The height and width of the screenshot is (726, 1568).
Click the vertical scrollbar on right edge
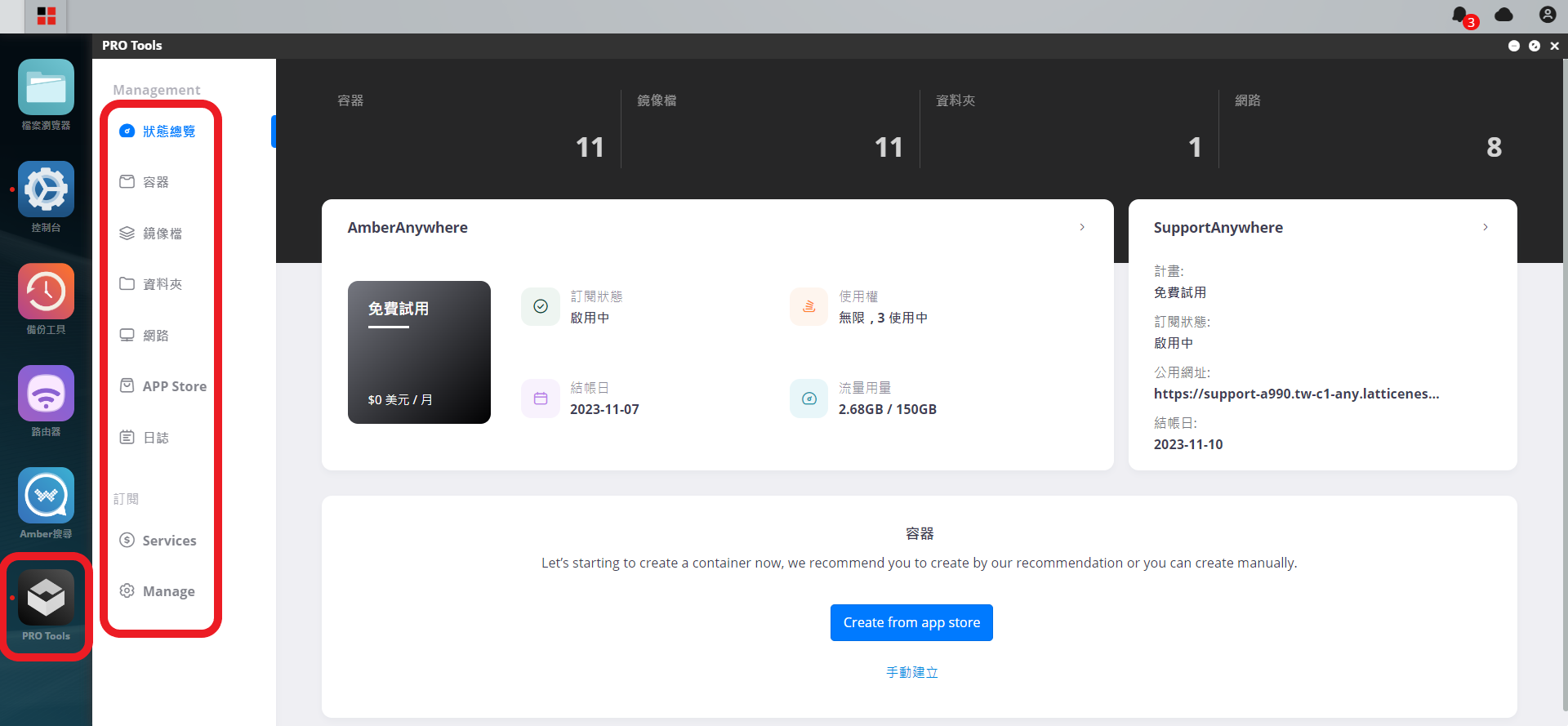point(1565,384)
